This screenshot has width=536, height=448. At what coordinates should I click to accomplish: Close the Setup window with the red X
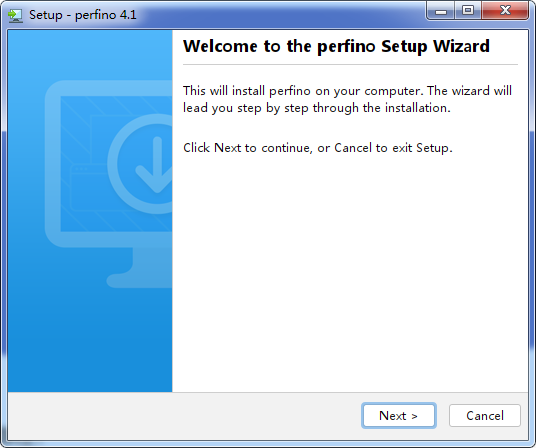click(505, 11)
